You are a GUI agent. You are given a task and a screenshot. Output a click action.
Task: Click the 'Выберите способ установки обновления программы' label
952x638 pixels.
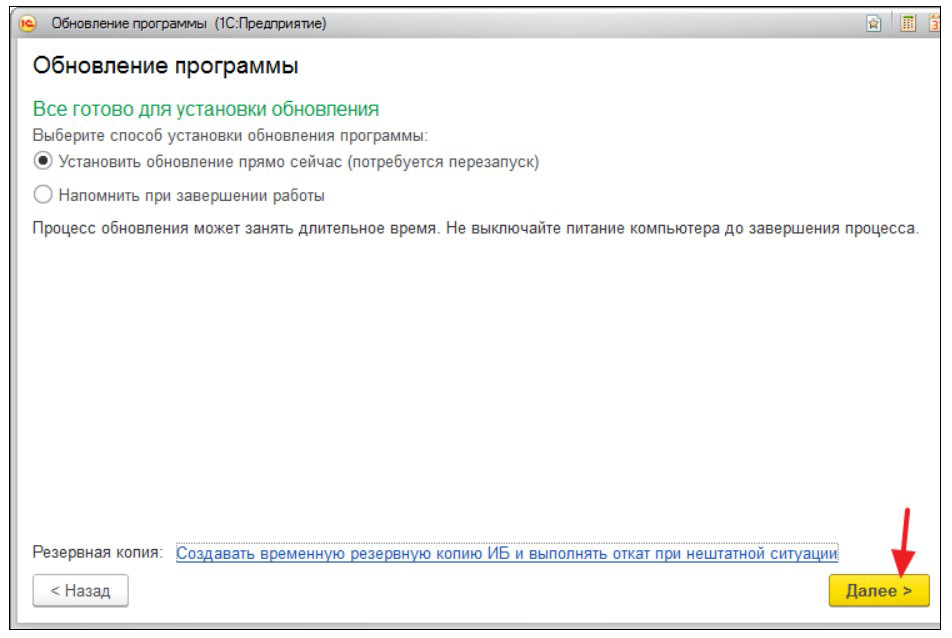click(237, 134)
